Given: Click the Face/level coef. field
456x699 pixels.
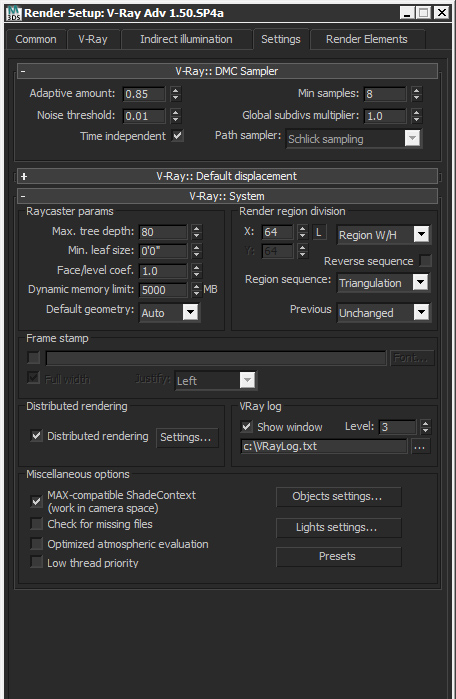Looking at the screenshot, I should pos(163,271).
